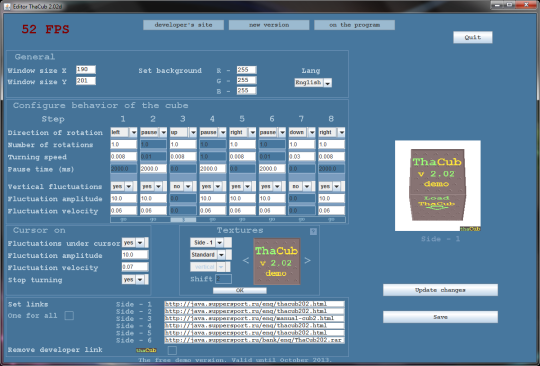
Task: Open the developer's site button
Action: click(184, 25)
